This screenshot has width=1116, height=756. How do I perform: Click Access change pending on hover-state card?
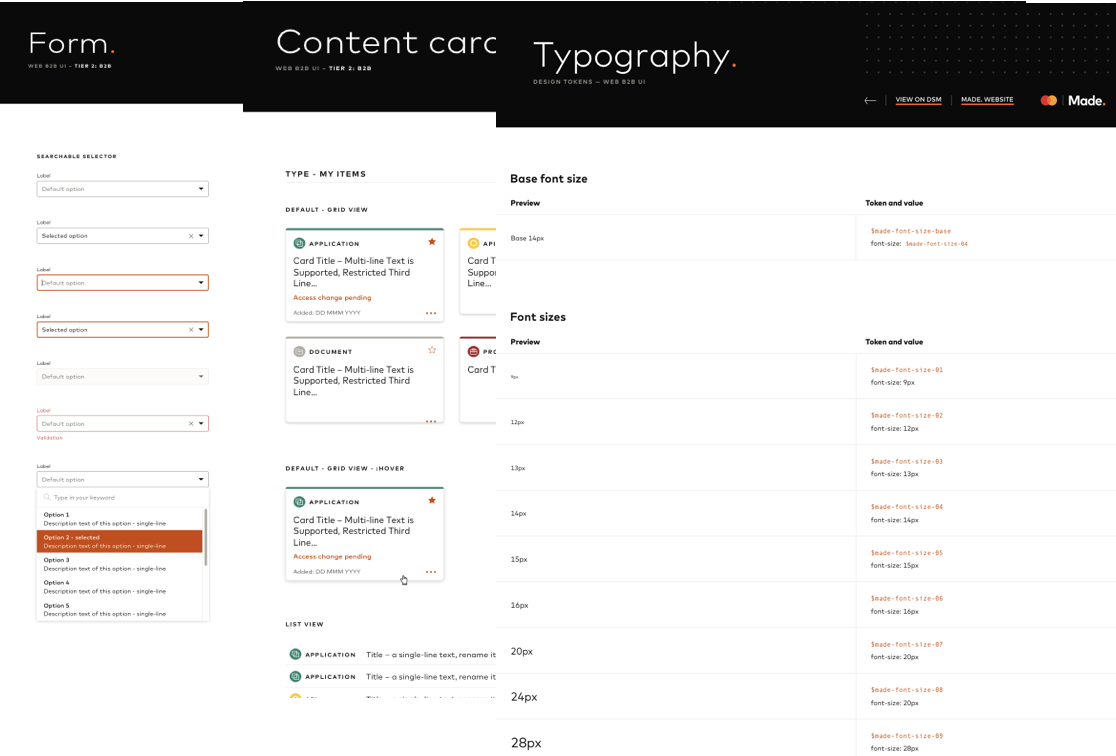(332, 557)
